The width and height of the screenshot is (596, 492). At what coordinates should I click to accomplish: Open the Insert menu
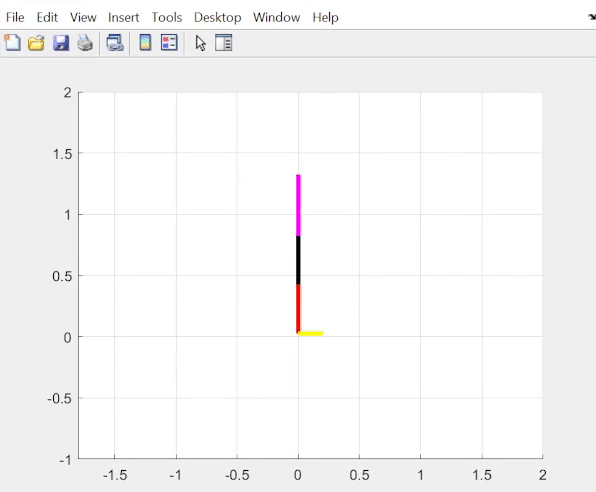coord(124,17)
